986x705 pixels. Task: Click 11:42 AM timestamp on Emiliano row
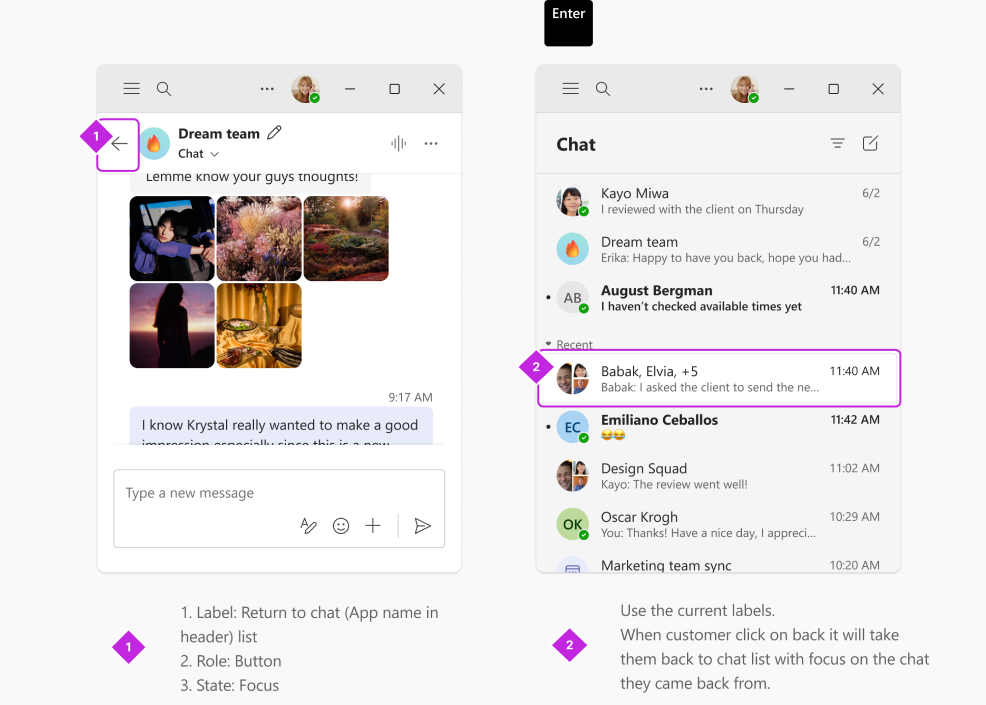point(855,419)
